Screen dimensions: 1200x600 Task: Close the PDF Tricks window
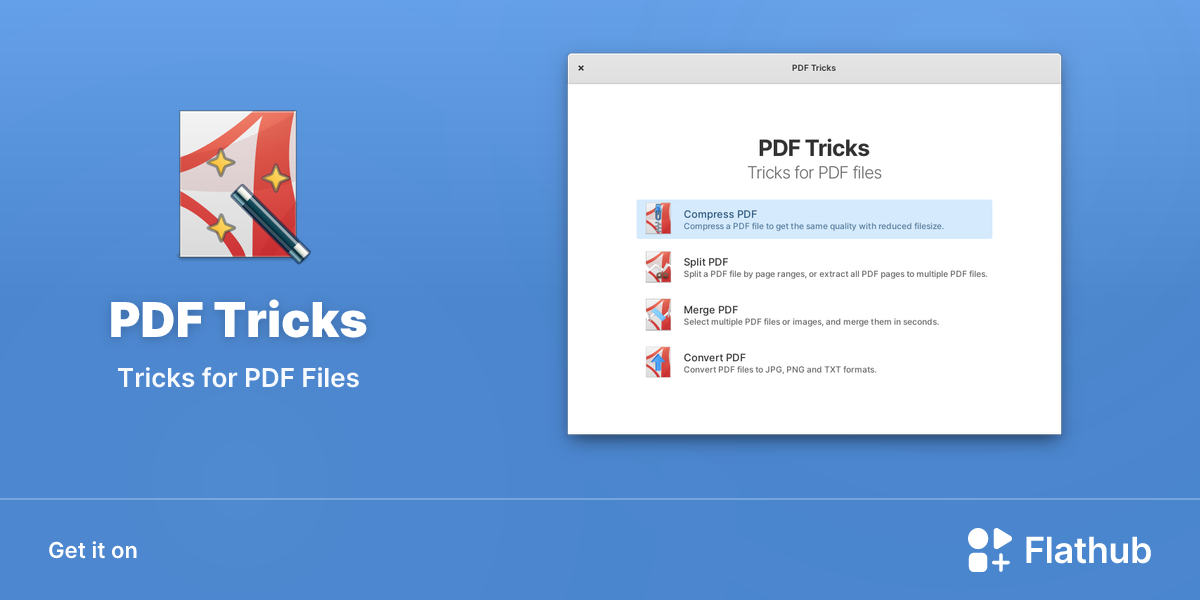[581, 68]
